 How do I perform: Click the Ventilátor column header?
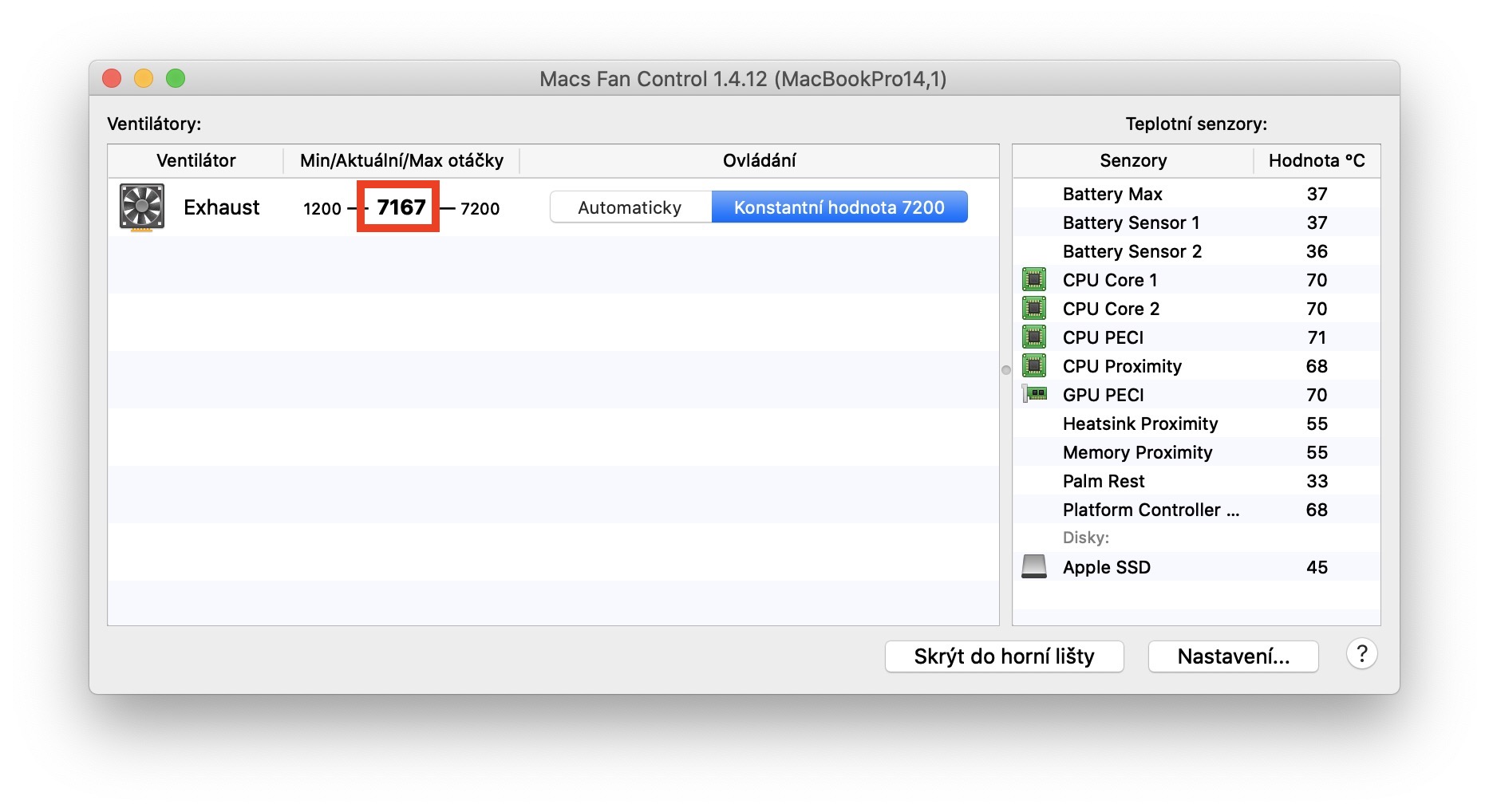click(x=196, y=160)
